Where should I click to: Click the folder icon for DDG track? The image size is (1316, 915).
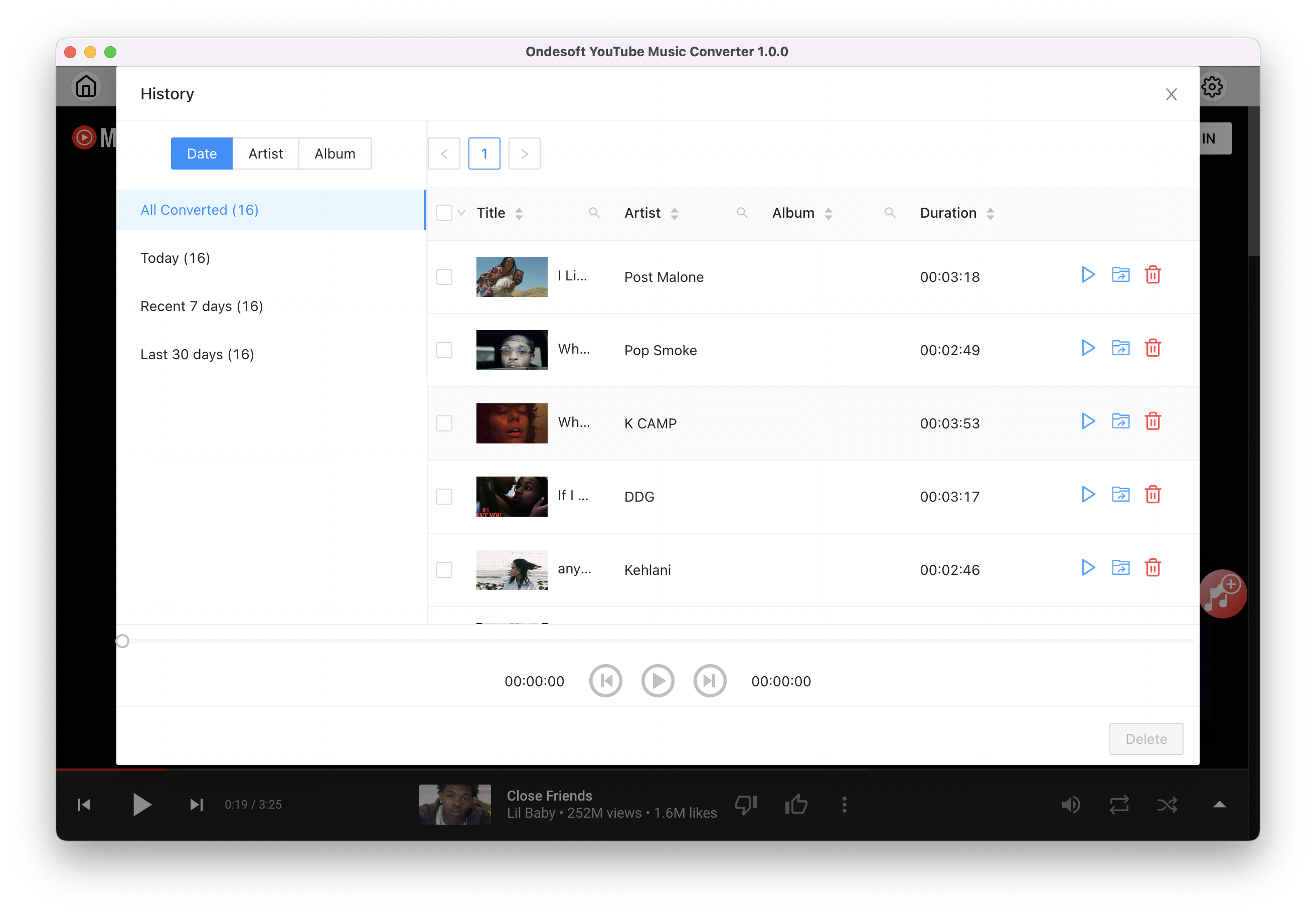click(x=1120, y=495)
